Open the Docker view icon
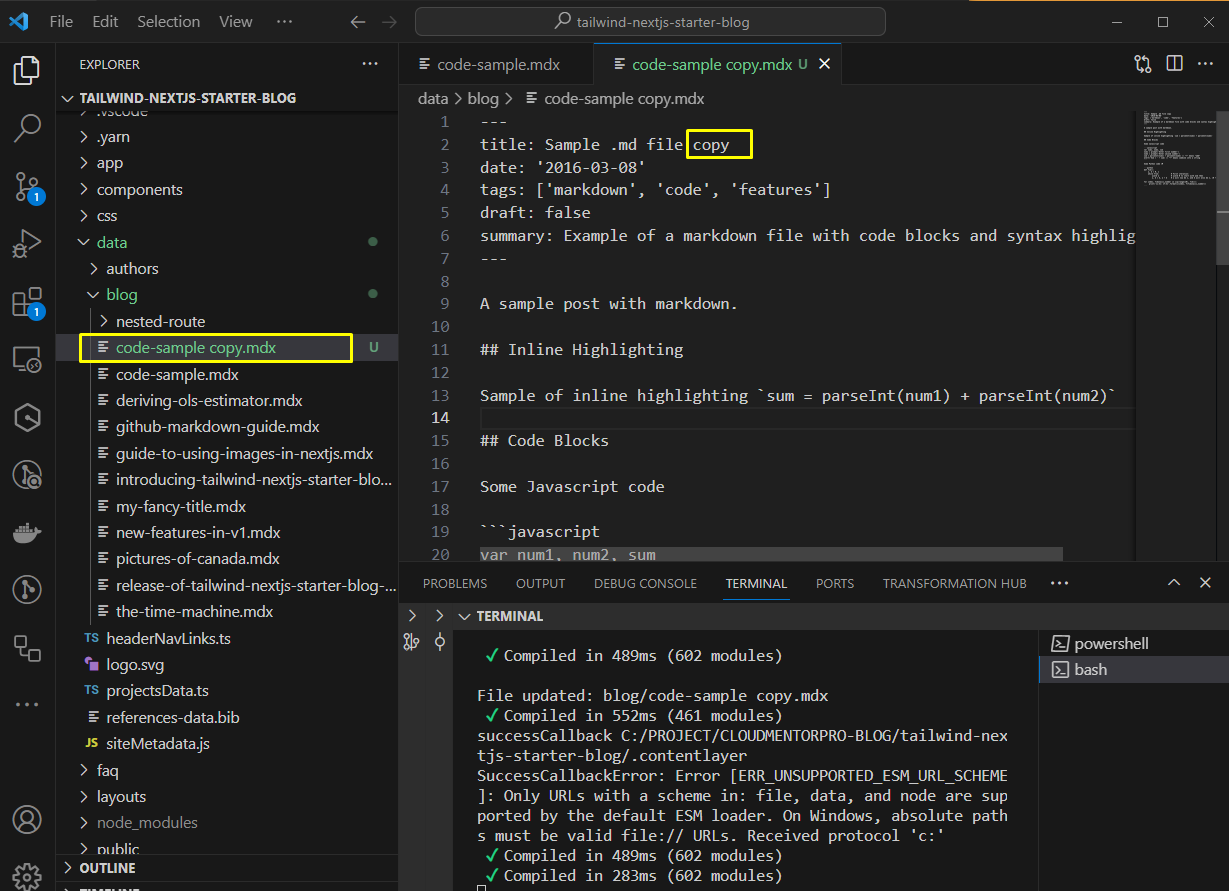This screenshot has width=1229, height=891. click(27, 532)
